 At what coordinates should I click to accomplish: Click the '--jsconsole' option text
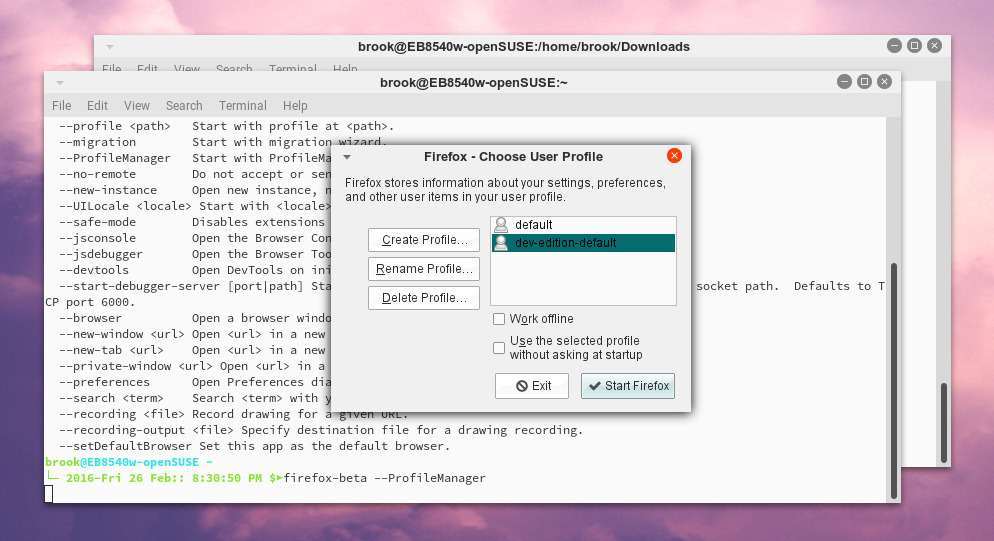[x=97, y=238]
